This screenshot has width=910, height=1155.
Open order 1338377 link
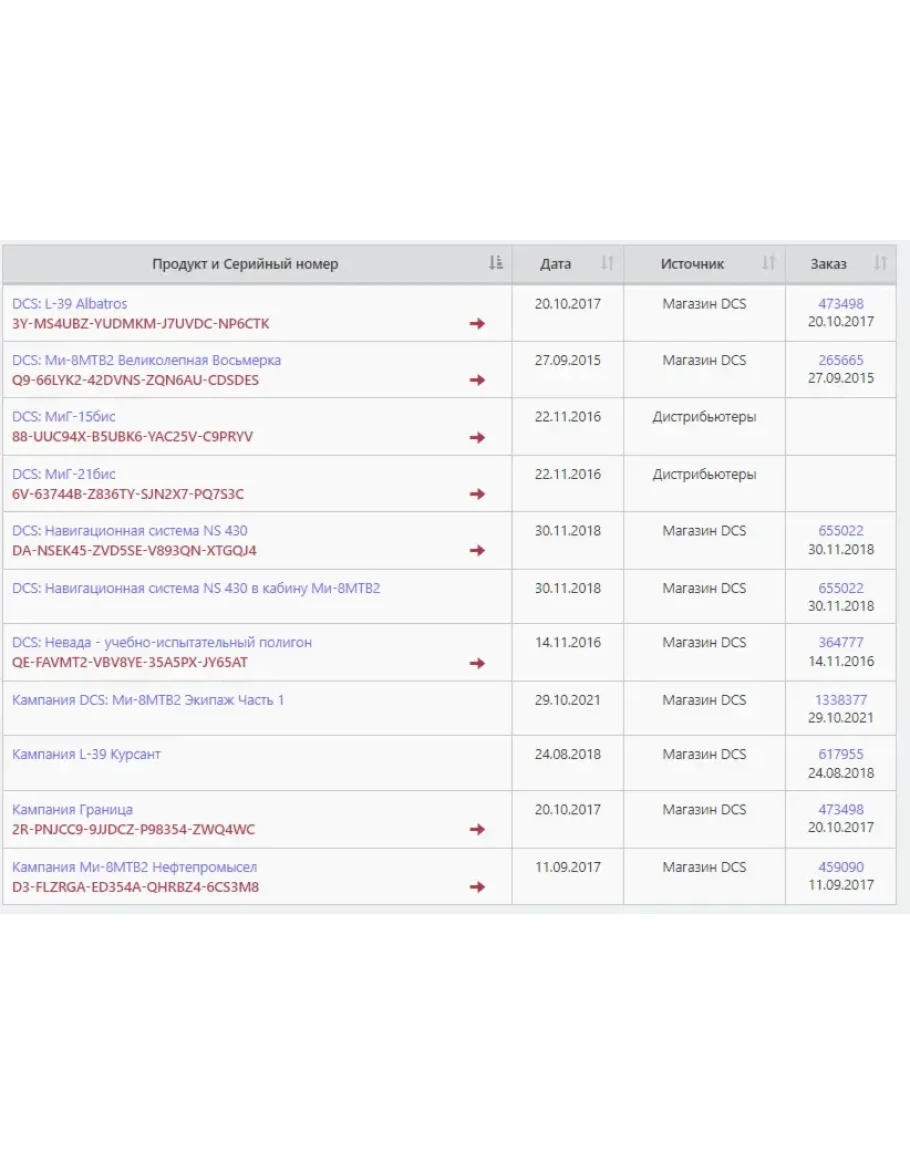[840, 700]
